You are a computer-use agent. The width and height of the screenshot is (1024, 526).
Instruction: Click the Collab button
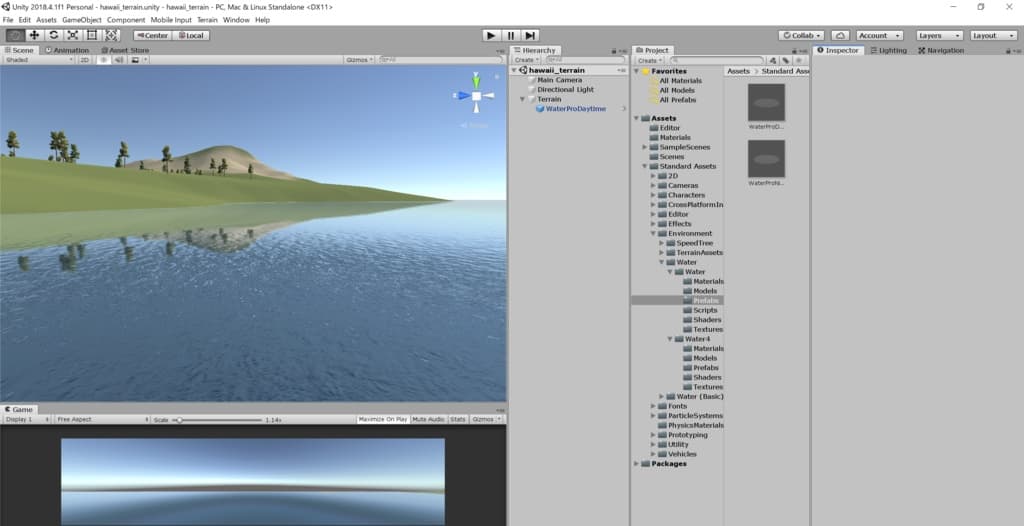tap(801, 35)
